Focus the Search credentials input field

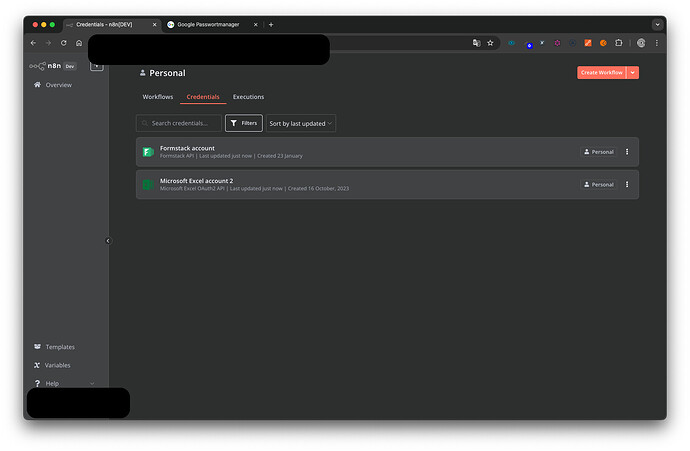click(179, 123)
